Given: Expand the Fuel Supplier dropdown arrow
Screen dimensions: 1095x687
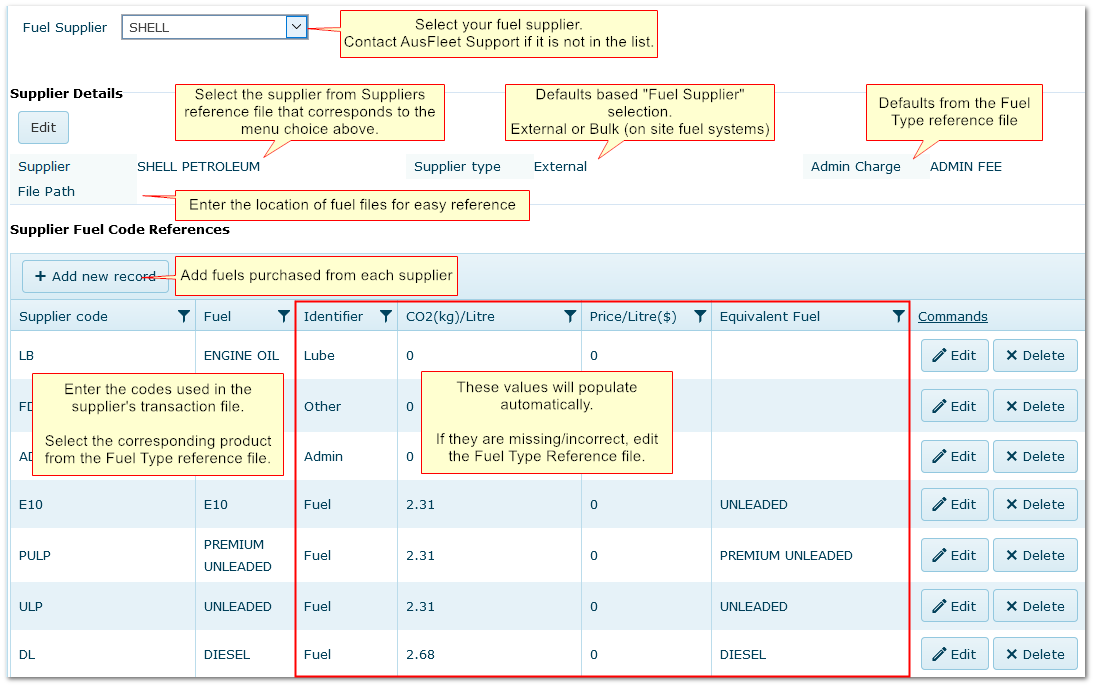Looking at the screenshot, I should 296,27.
